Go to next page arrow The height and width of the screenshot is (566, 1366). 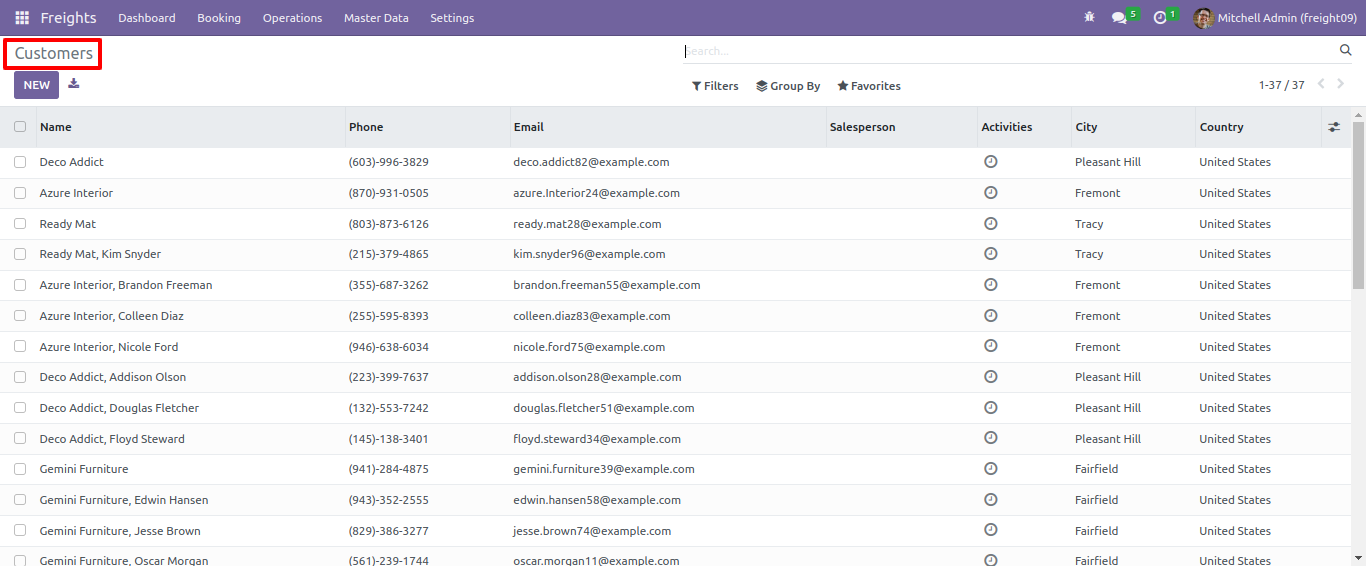point(1341,84)
